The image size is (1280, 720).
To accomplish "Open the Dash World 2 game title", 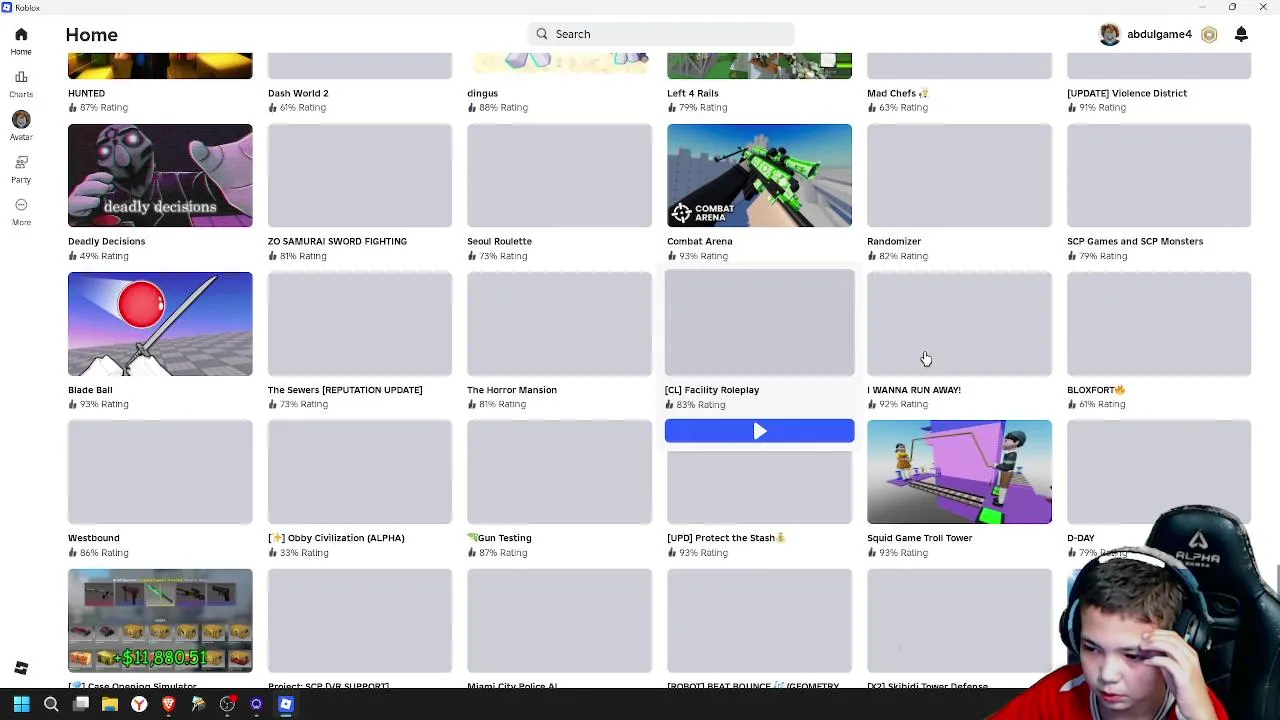I will (x=298, y=93).
